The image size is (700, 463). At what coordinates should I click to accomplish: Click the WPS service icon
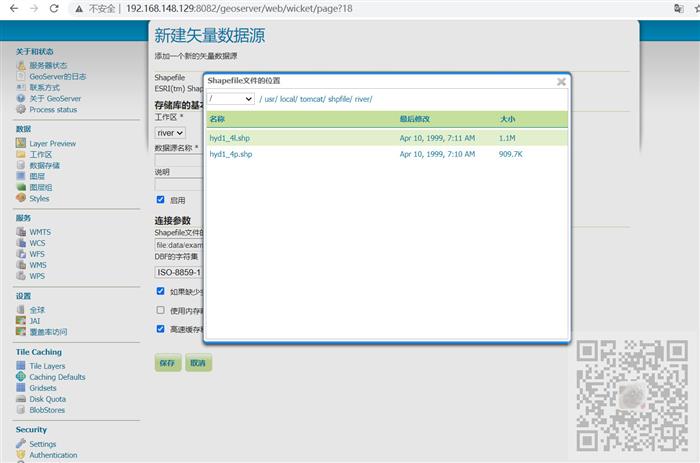pyautogui.click(x=21, y=276)
